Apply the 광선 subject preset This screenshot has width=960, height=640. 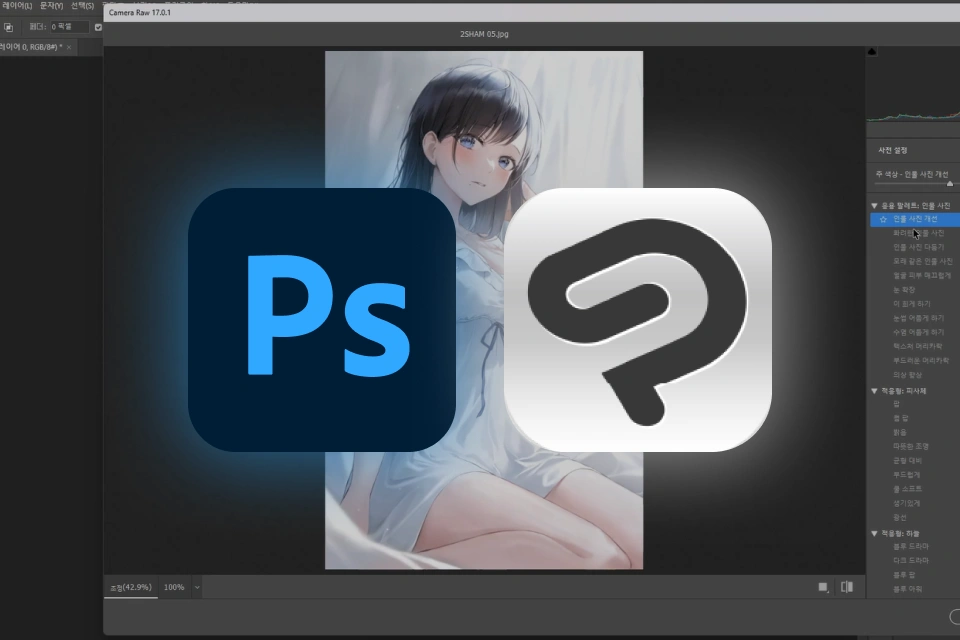click(x=899, y=518)
